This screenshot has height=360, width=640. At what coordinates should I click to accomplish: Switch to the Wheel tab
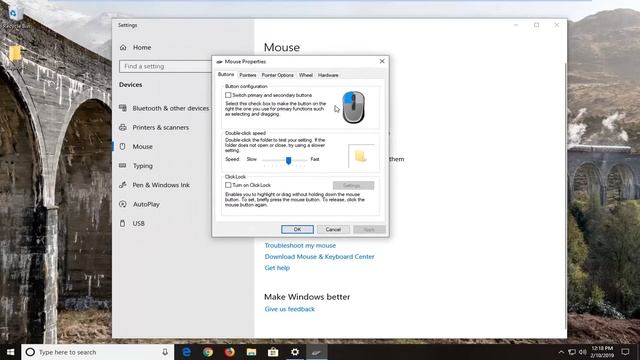pyautogui.click(x=306, y=75)
